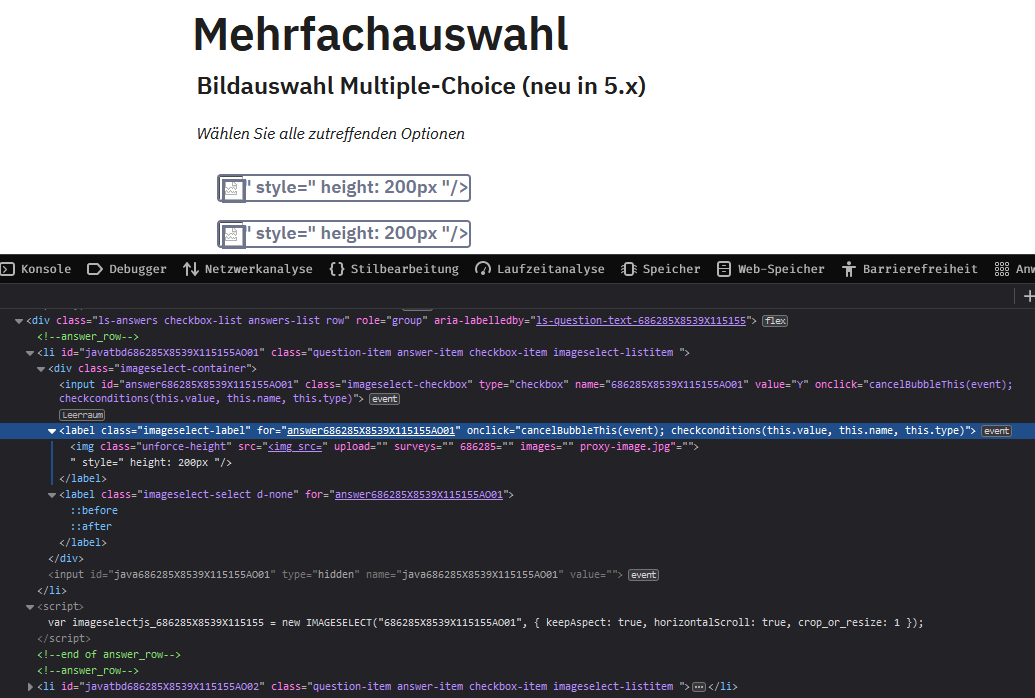Click the Speicher chip icon

pos(628,269)
